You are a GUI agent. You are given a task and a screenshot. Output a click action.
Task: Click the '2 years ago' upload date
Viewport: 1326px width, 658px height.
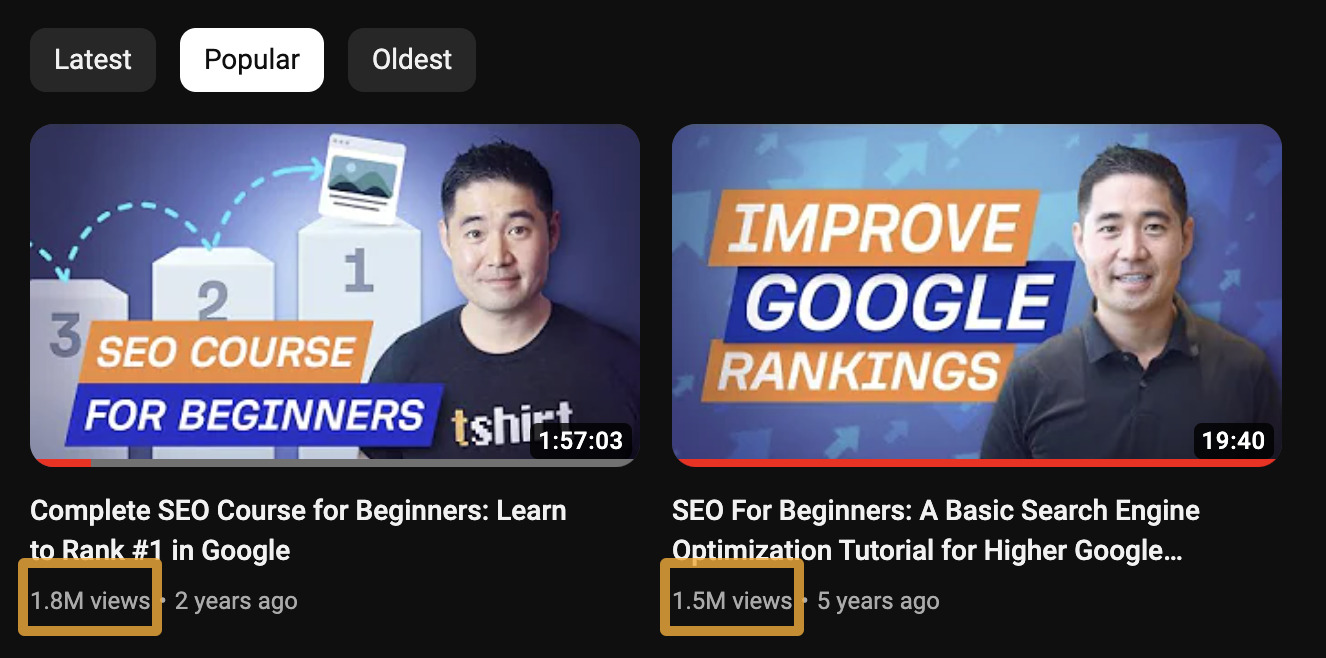point(236,601)
